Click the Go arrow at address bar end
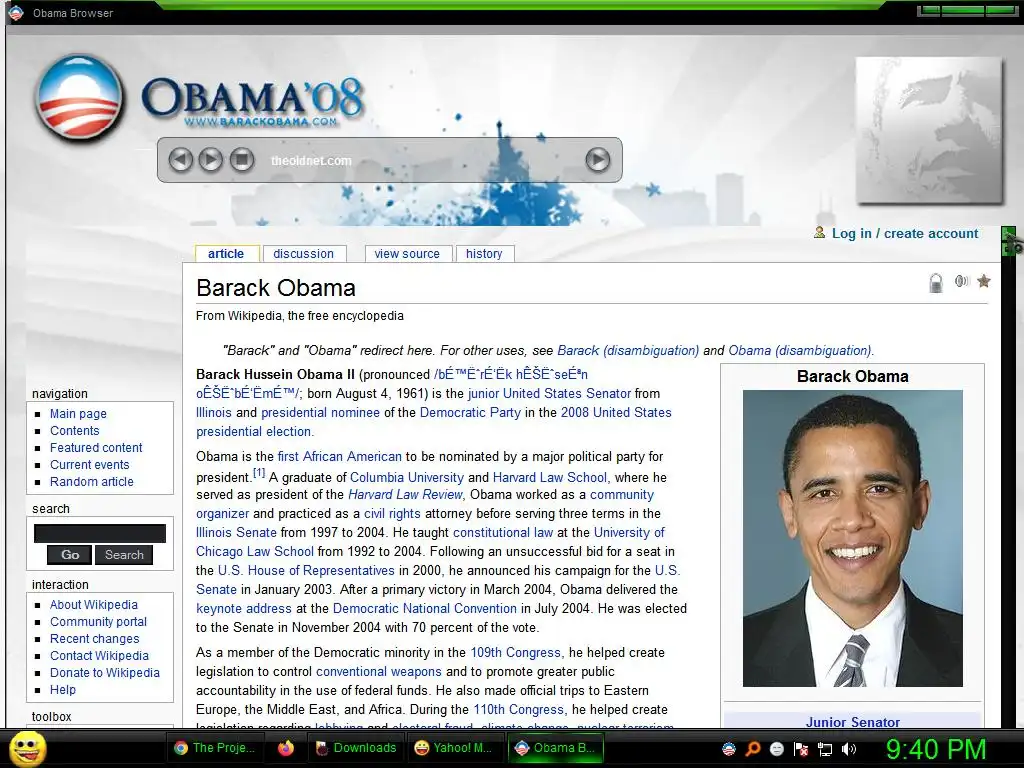The image size is (1024, 768). [598, 159]
